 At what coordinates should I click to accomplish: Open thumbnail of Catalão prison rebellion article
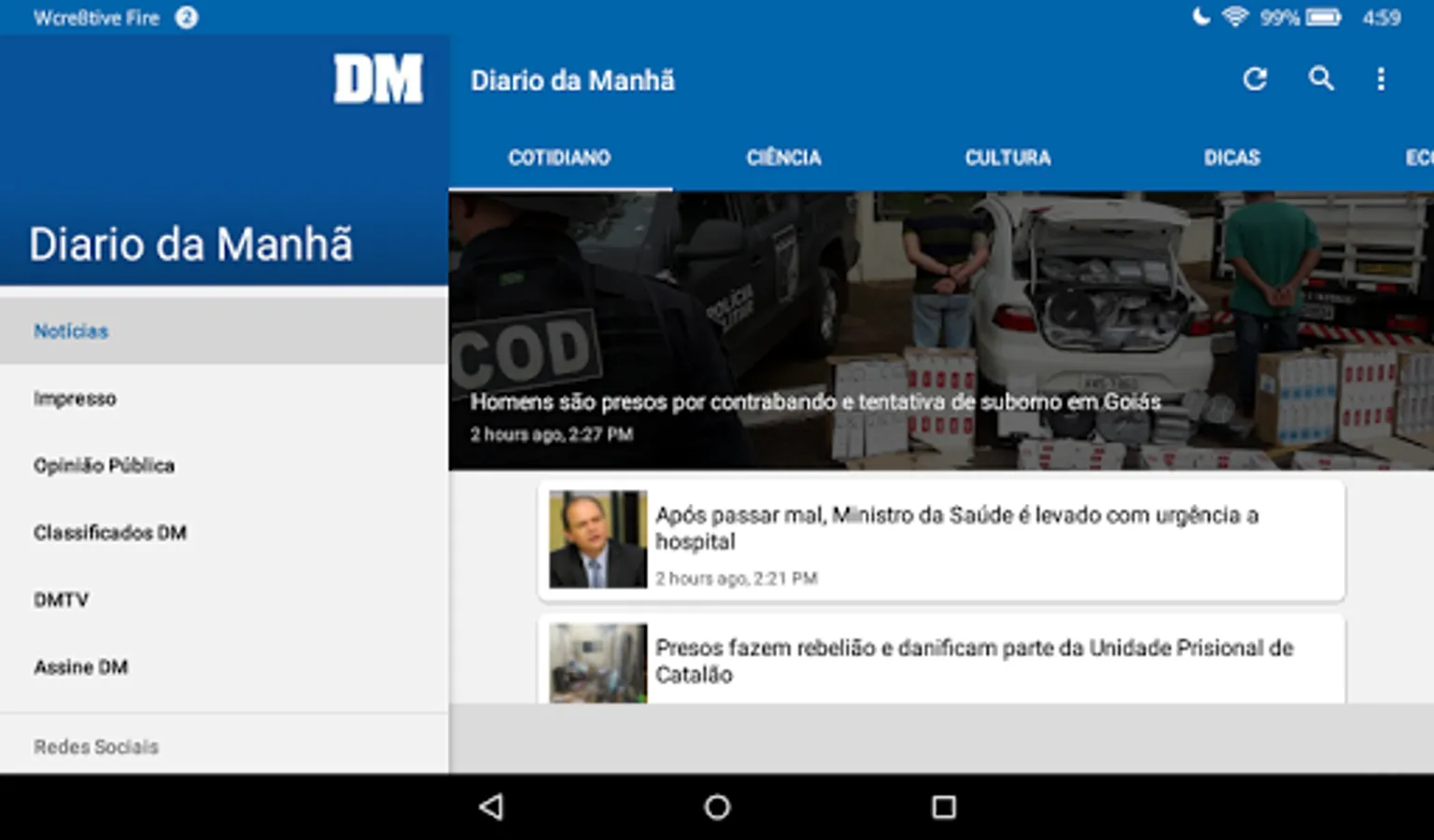(x=597, y=663)
